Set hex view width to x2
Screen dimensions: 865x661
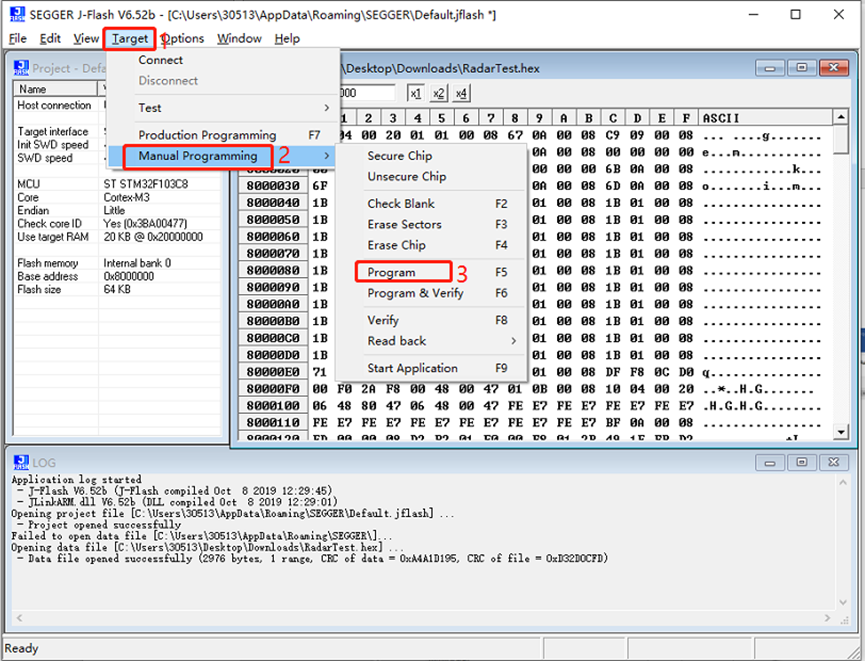[x=439, y=93]
